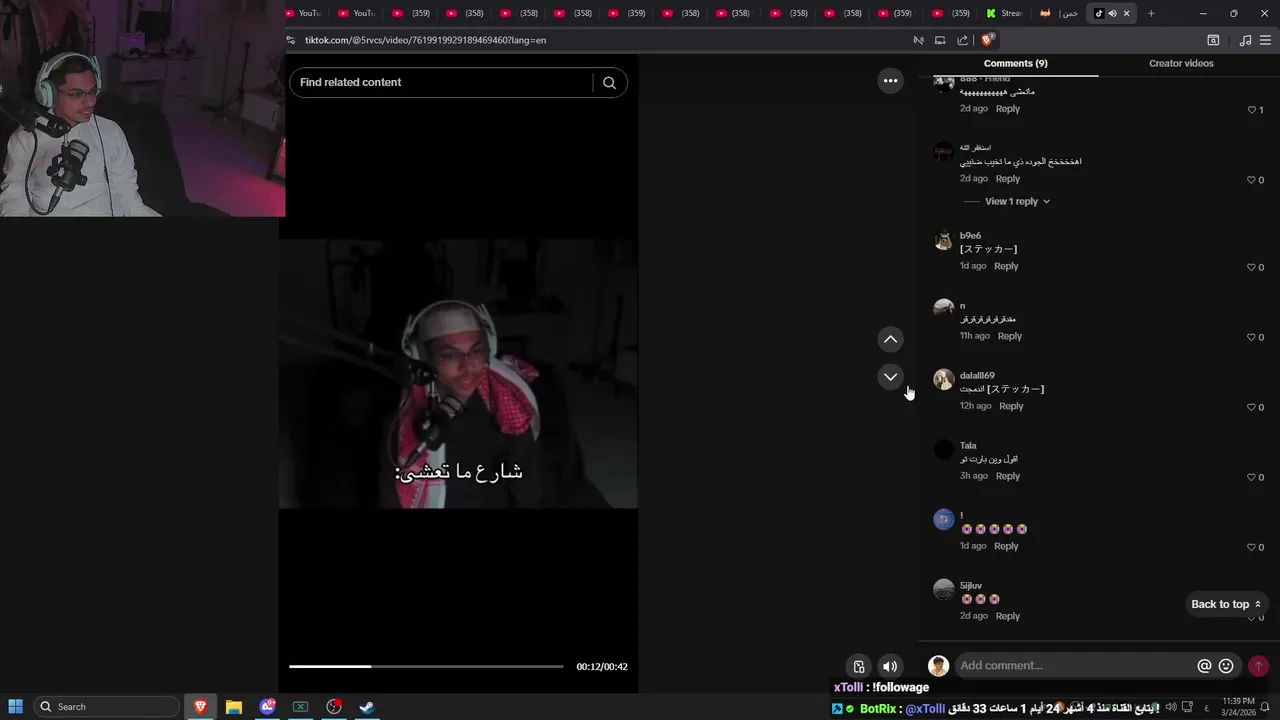The height and width of the screenshot is (720, 1280).
Task: Reply to Tala's comment
Action: [1008, 476]
